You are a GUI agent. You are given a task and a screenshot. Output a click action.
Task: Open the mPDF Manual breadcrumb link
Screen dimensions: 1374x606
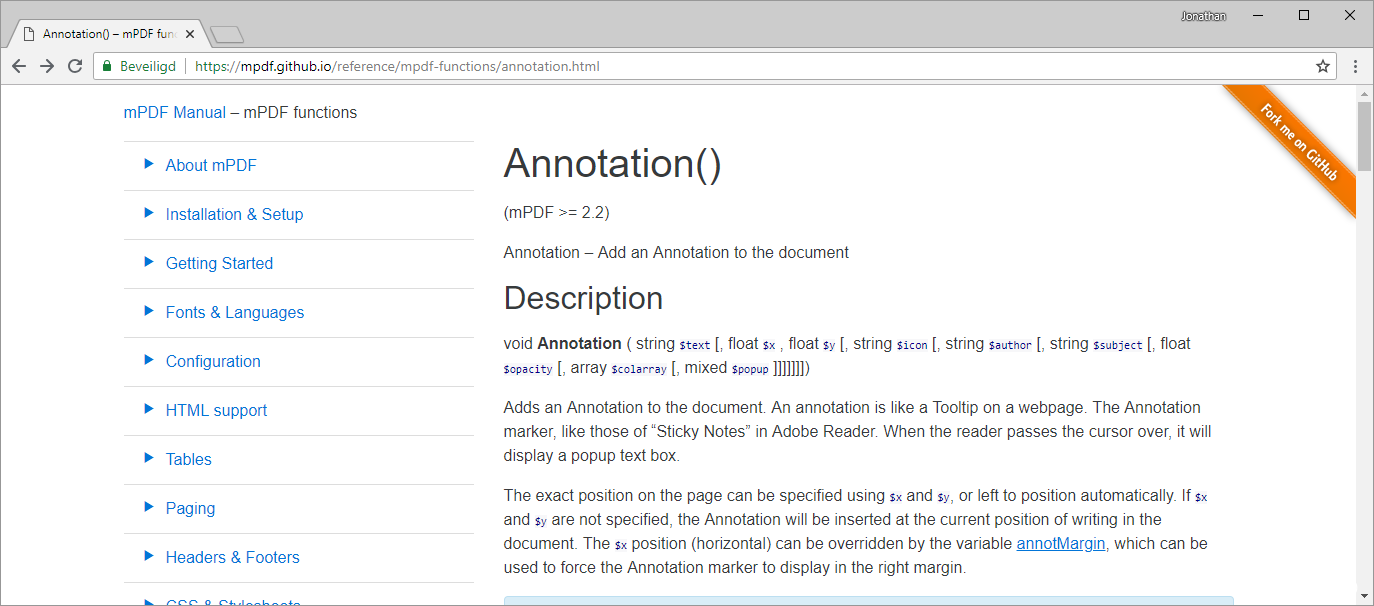175,112
